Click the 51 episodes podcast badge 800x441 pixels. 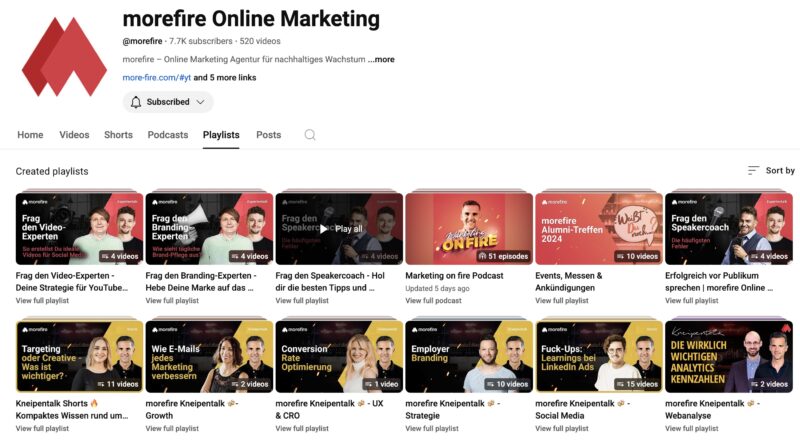point(503,256)
